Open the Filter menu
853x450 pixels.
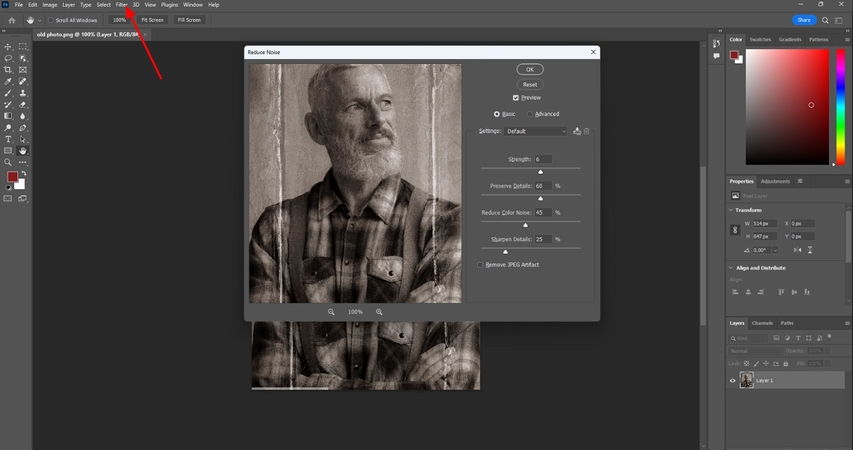pos(121,5)
